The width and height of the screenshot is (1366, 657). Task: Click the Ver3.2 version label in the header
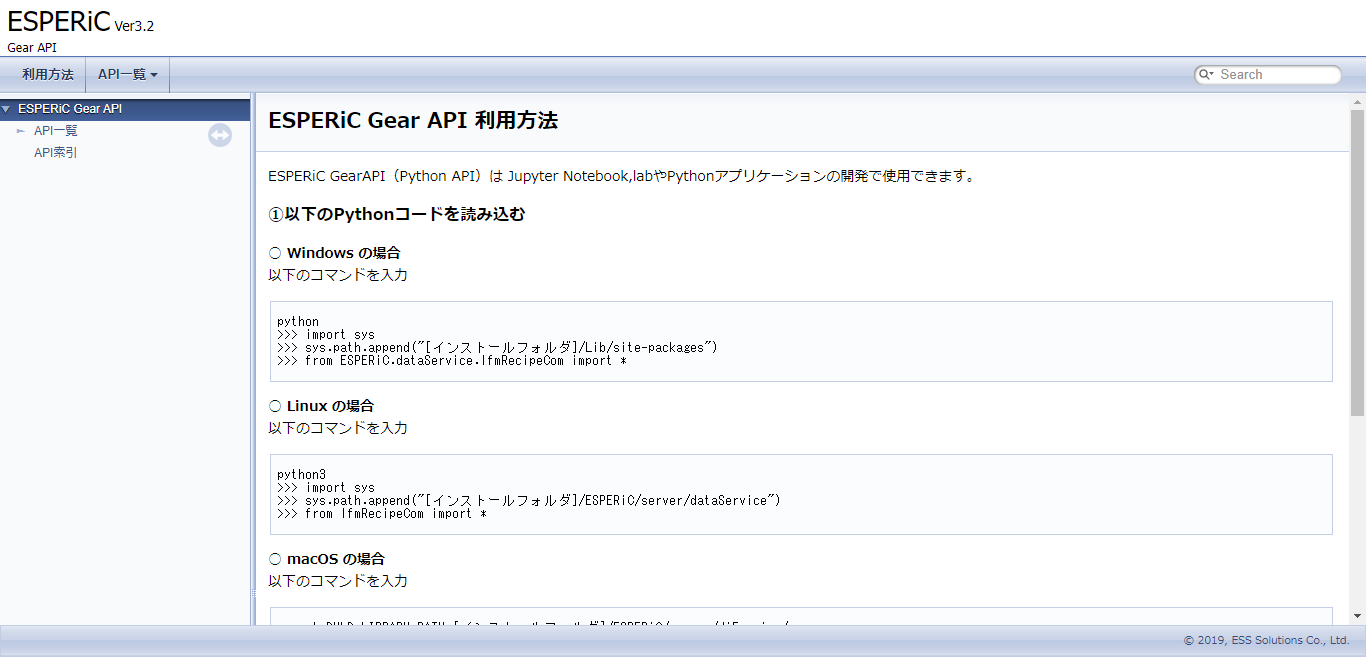135,27
